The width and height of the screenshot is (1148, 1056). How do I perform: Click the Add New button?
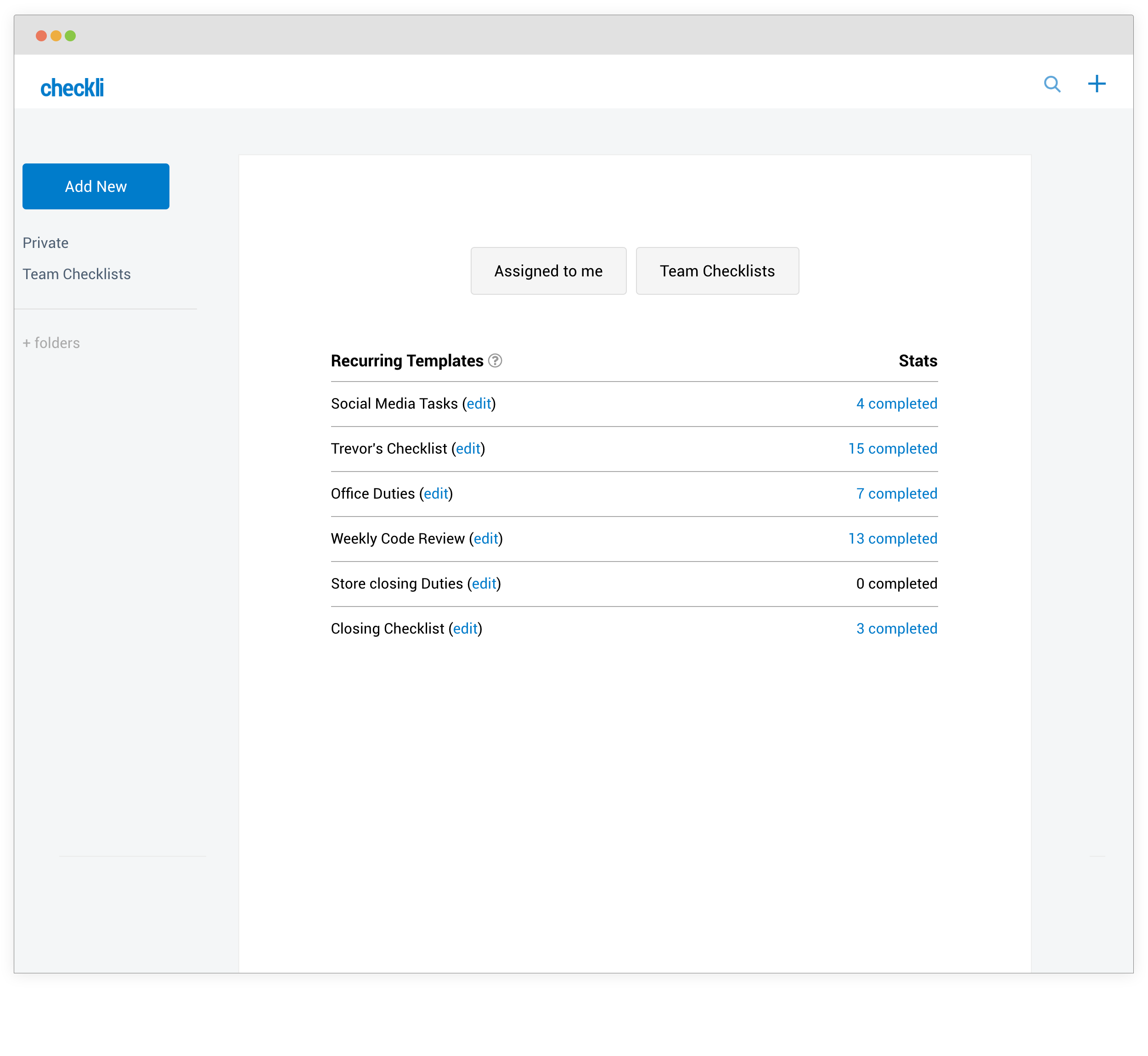point(96,186)
